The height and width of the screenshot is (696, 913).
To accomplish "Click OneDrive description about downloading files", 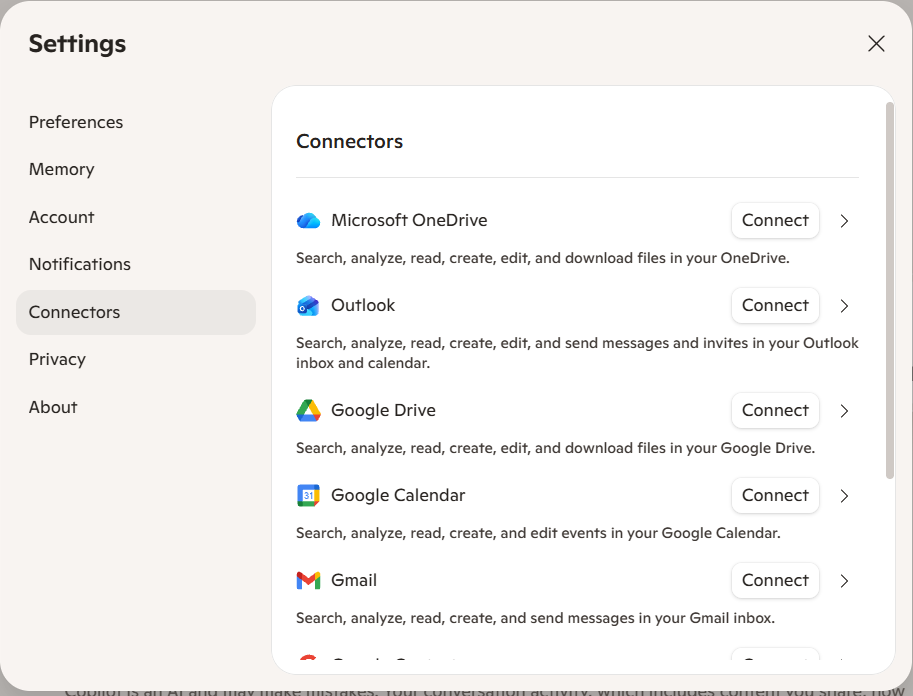I will click(543, 258).
